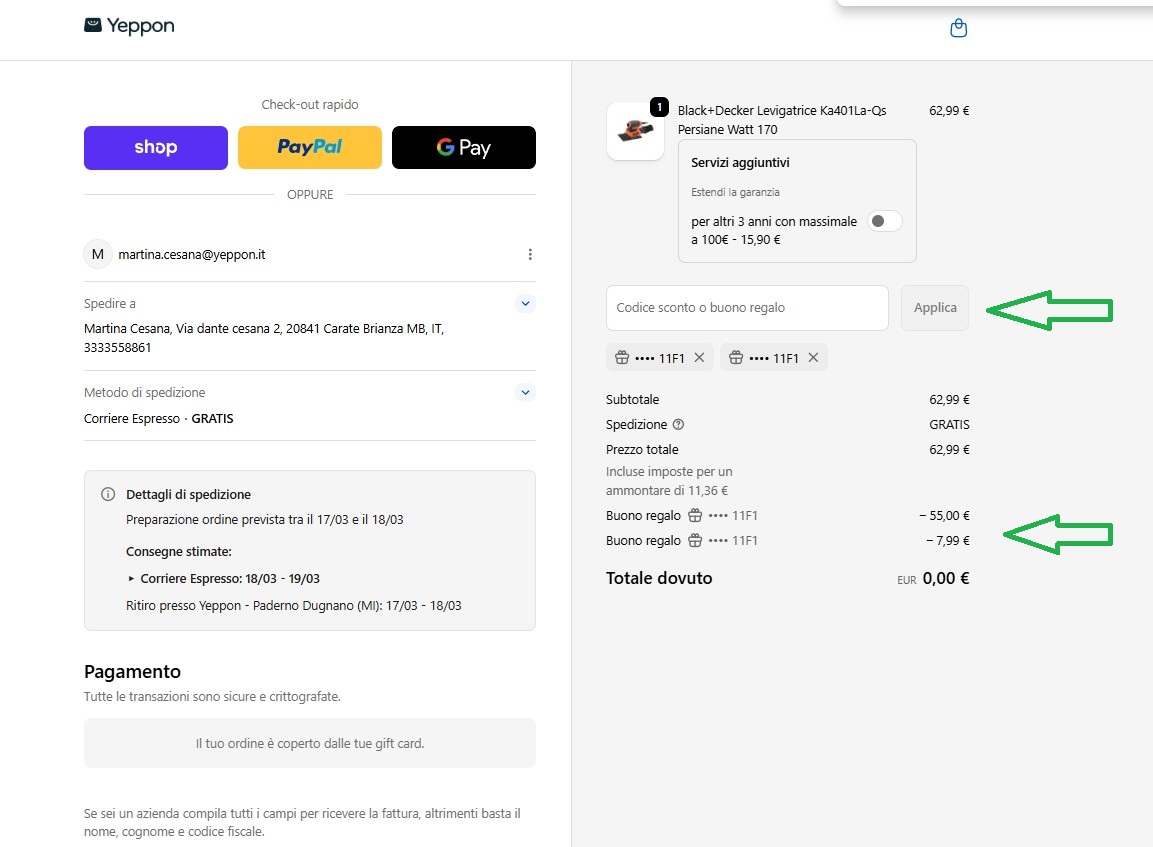Pay with the PayPal button
Viewport: 1153px width, 847px height.
tap(310, 147)
